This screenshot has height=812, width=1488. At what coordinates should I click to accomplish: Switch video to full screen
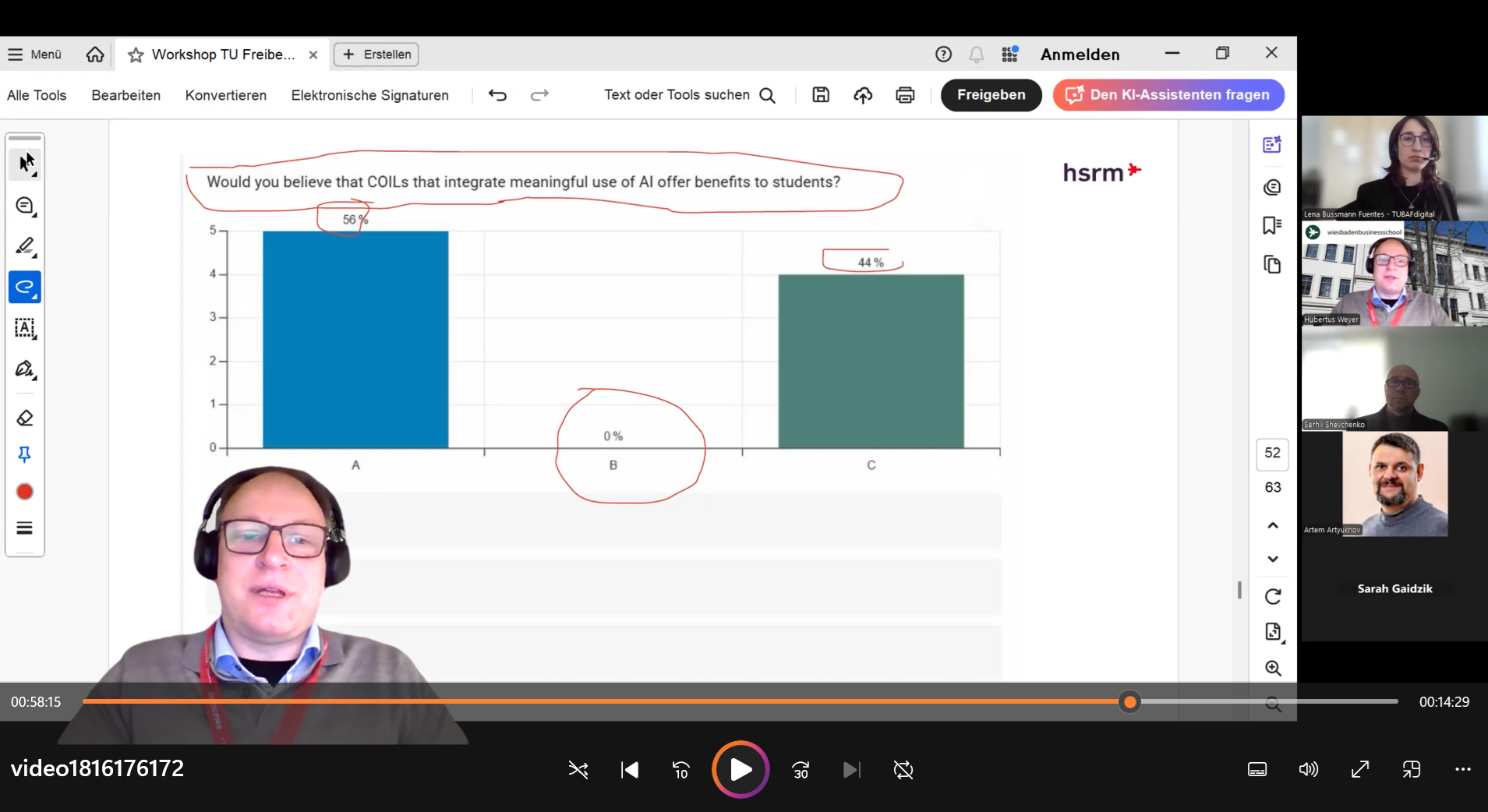tap(1360, 770)
